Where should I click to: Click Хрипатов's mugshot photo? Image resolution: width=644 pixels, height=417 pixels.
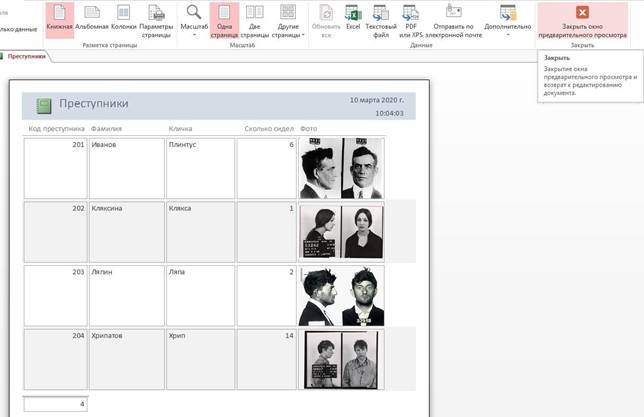341,359
